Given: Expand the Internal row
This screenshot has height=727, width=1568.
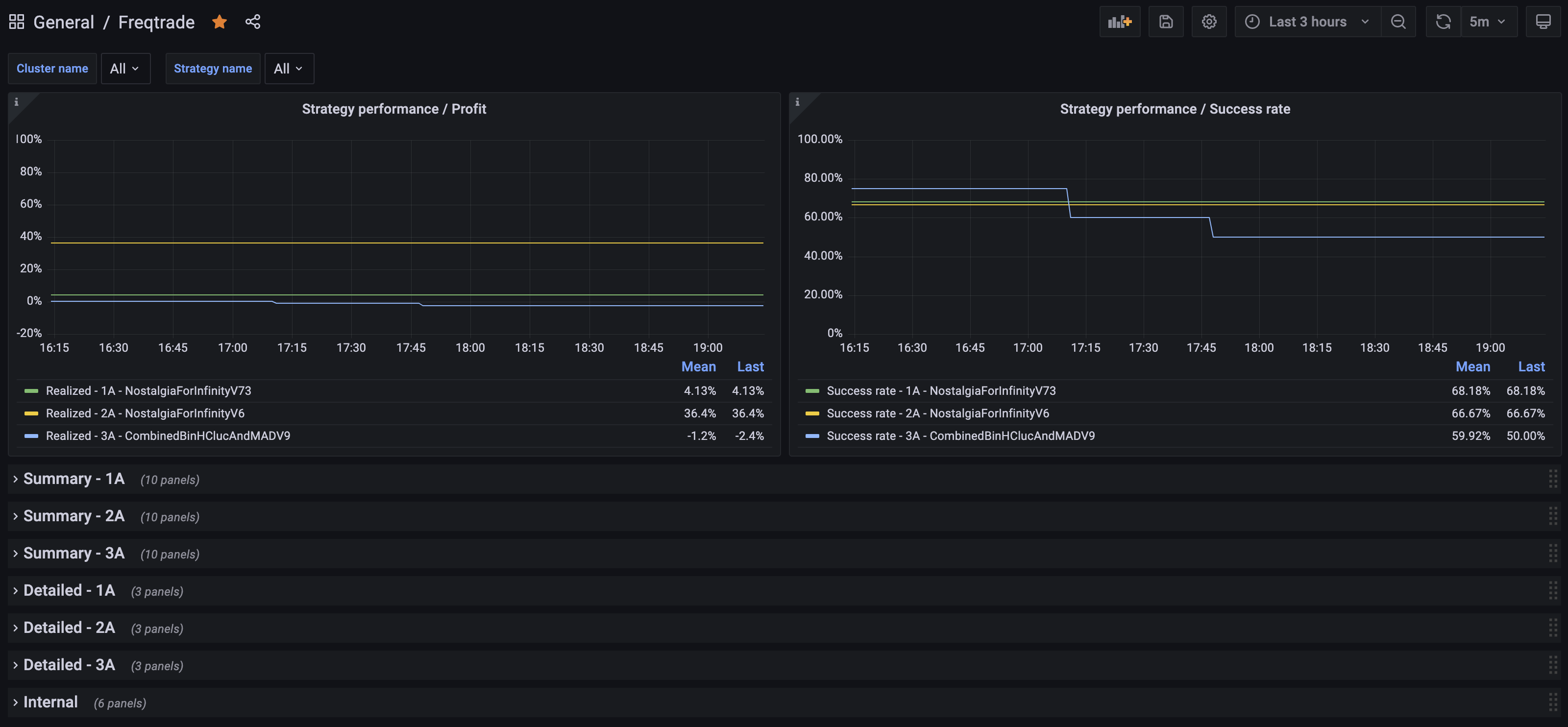Looking at the screenshot, I should 50,702.
